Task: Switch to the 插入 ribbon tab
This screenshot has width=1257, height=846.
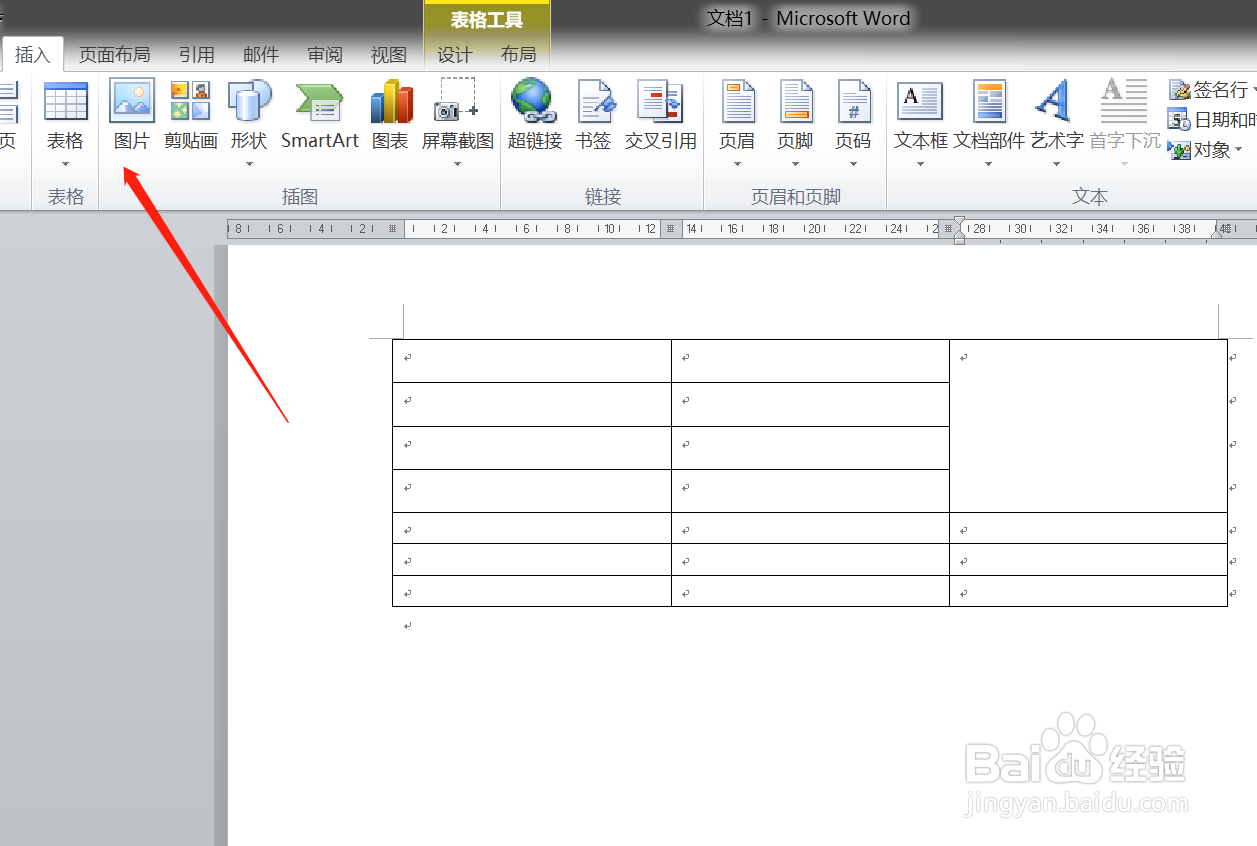Action: 33,54
